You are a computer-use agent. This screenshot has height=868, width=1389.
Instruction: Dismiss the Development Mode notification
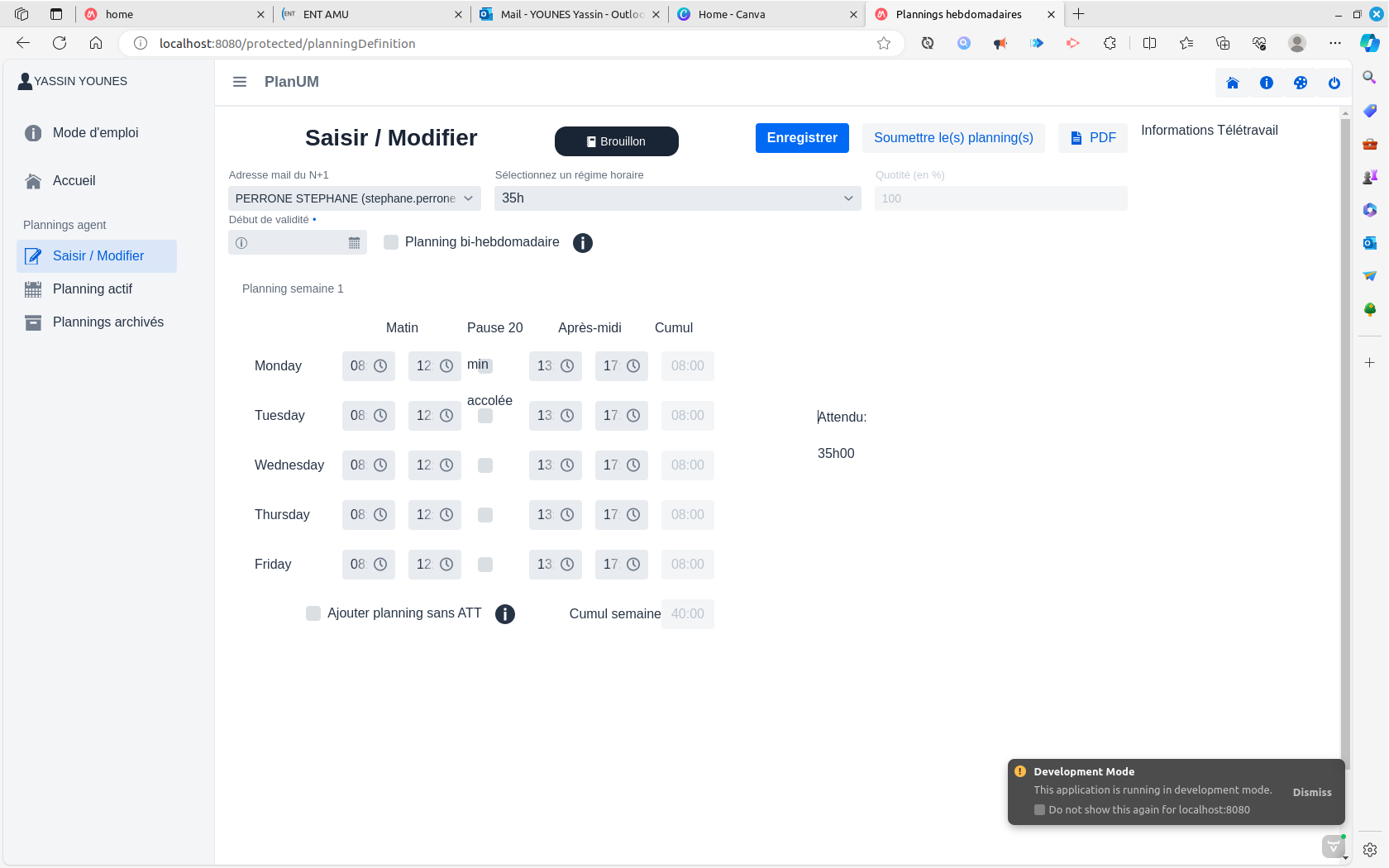(1312, 793)
